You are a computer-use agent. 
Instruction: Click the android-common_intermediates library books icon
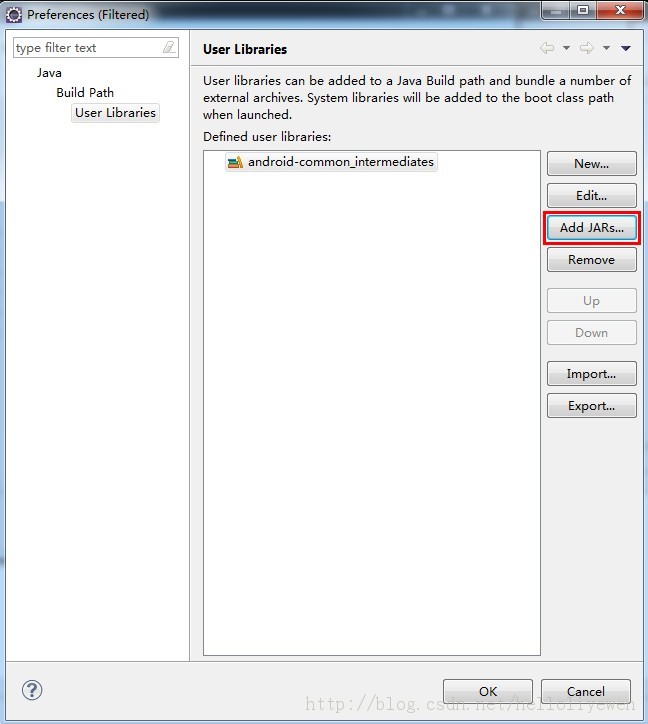pyautogui.click(x=235, y=162)
